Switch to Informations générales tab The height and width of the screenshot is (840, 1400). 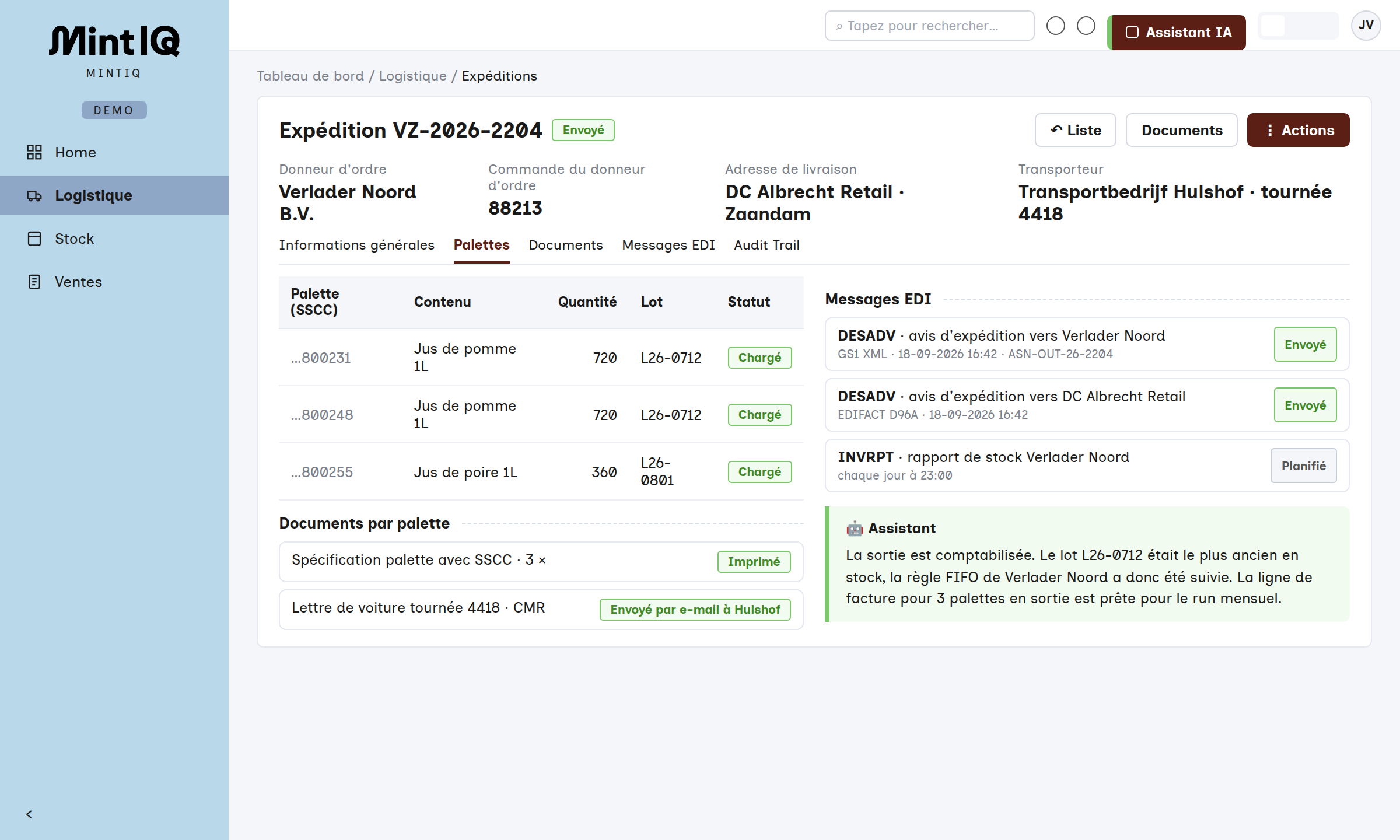point(356,245)
